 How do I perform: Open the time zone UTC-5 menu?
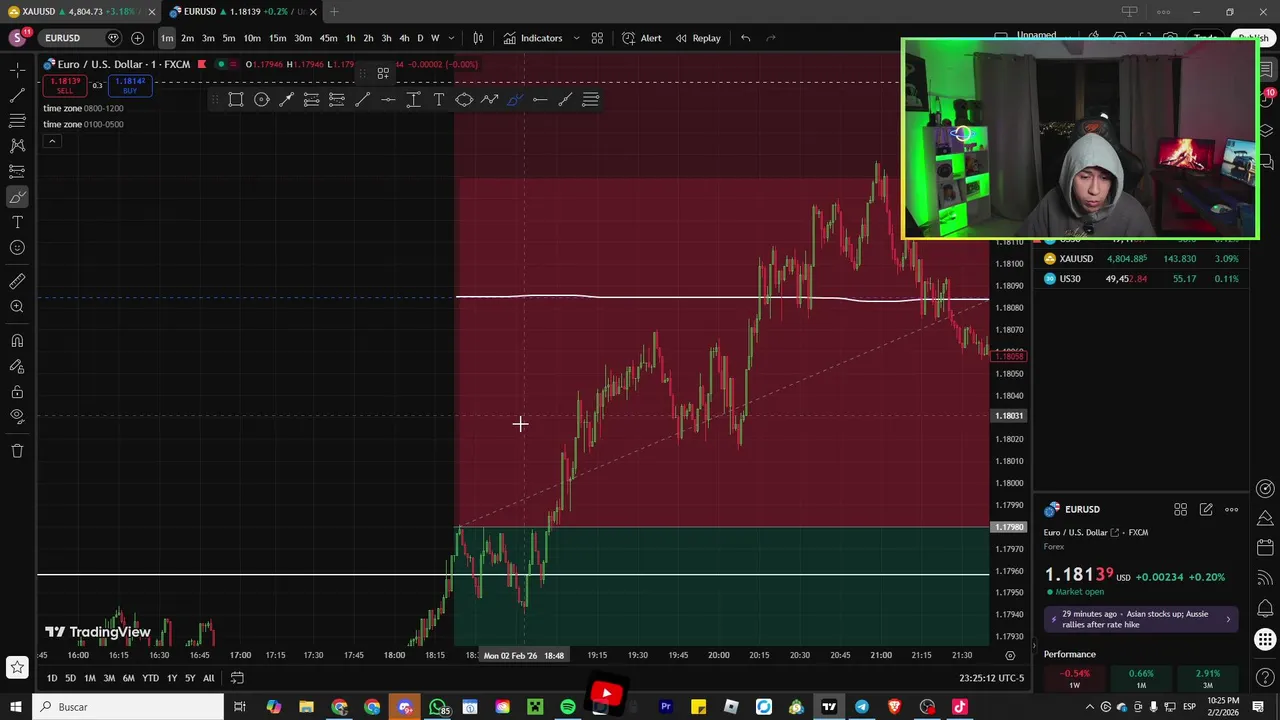click(991, 678)
